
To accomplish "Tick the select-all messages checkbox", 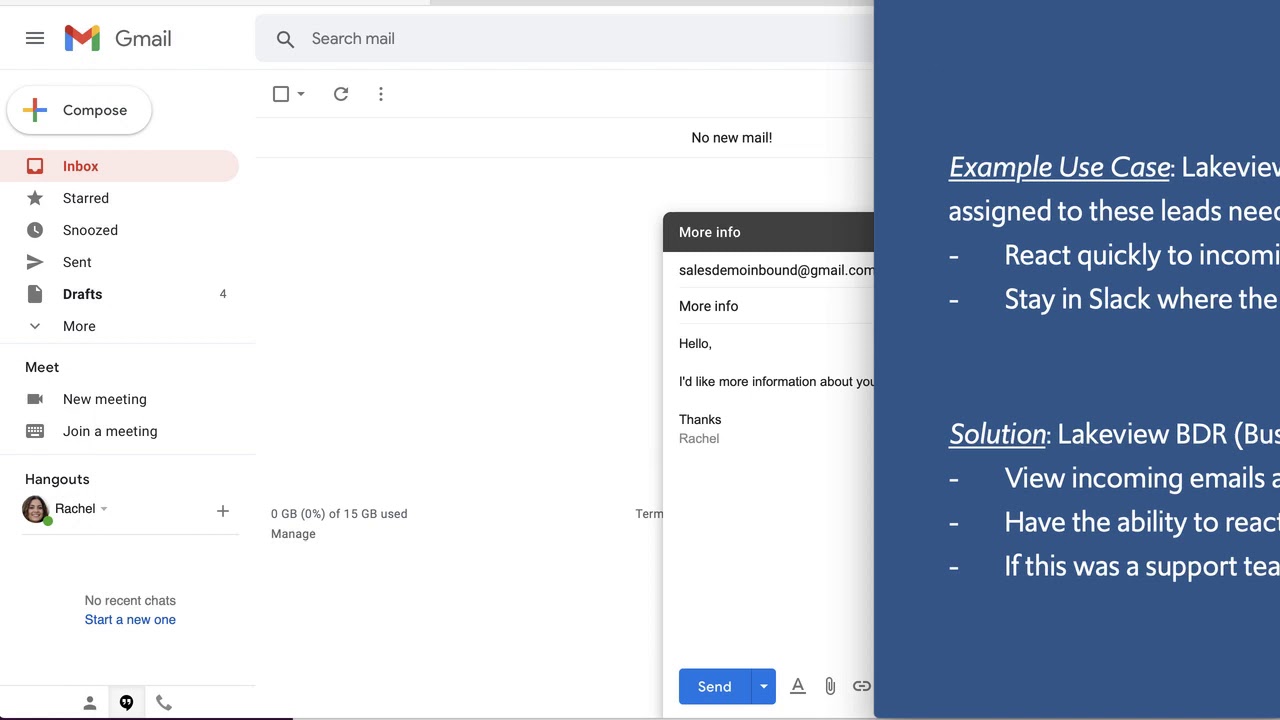I will coord(281,94).
